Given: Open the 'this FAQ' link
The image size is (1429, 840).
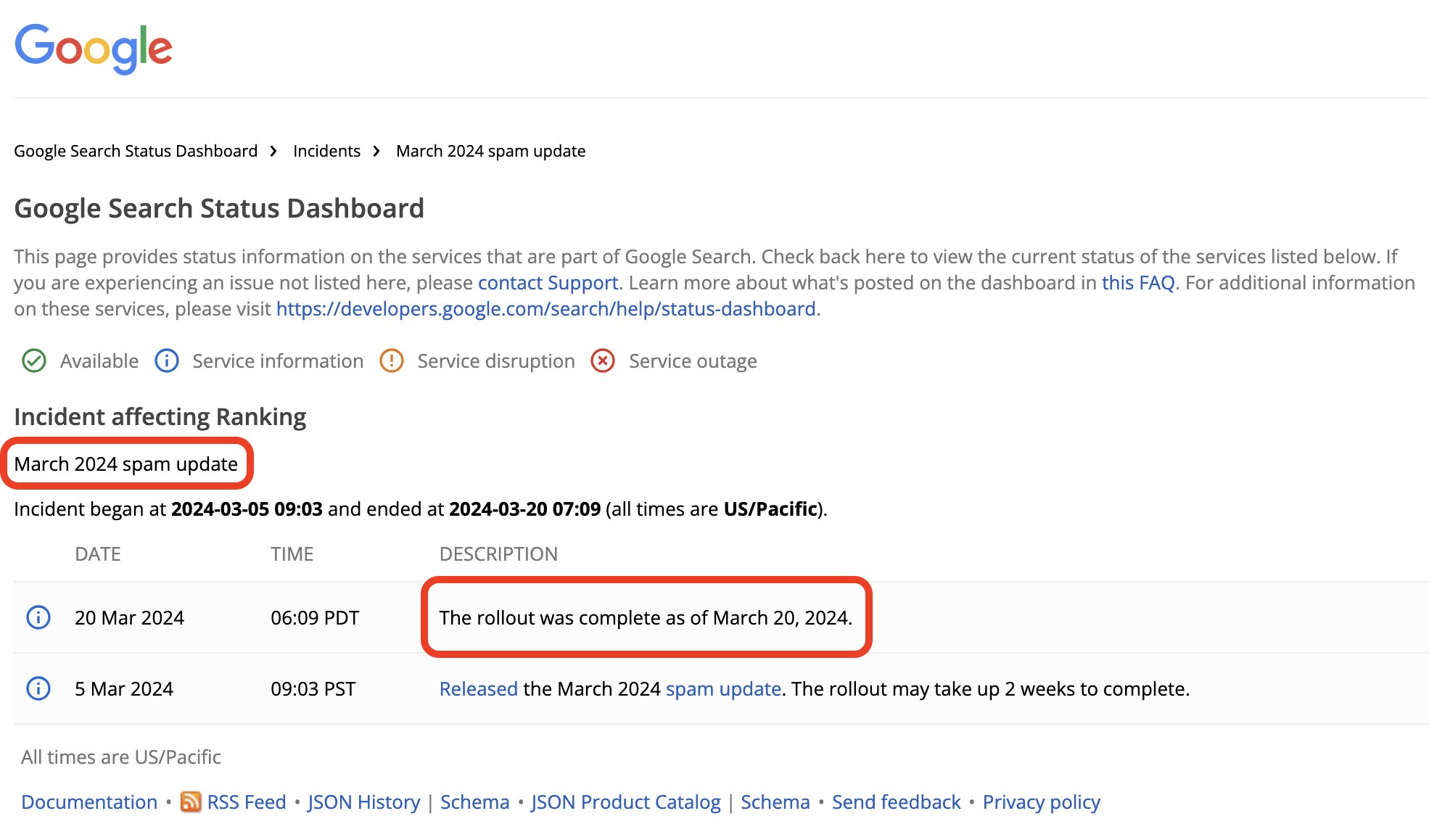Looking at the screenshot, I should (x=1137, y=282).
